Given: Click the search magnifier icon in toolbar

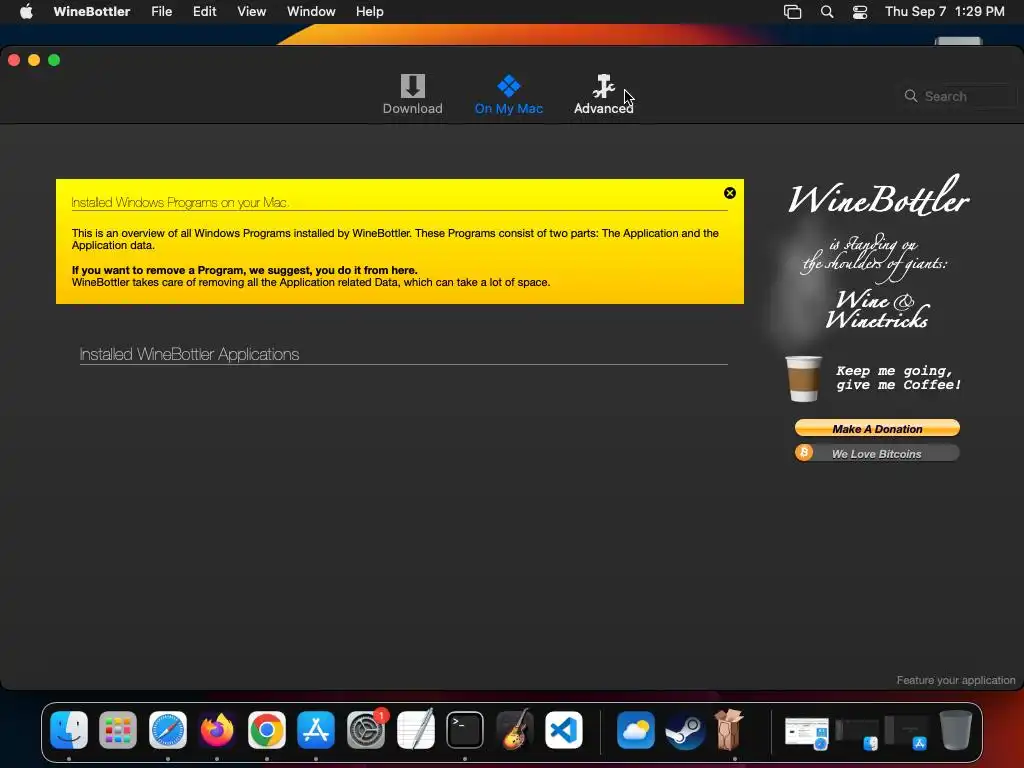Looking at the screenshot, I should (910, 96).
